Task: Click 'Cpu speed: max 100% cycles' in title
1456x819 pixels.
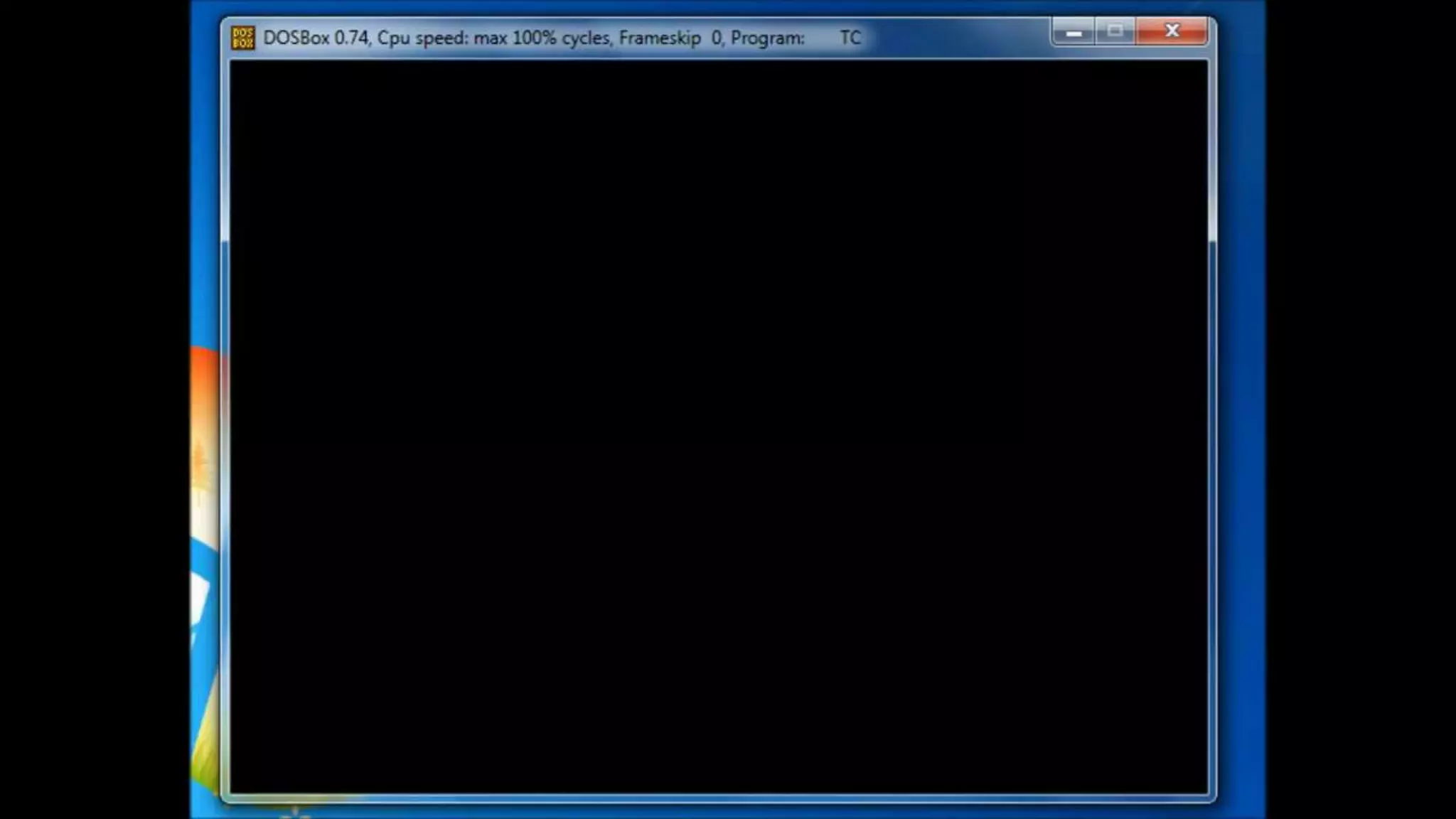Action: tap(493, 38)
